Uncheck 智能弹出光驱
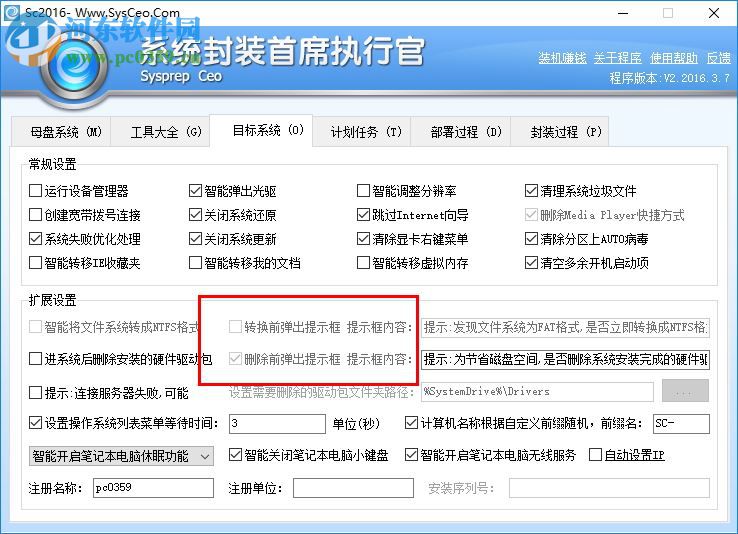738x534 pixels. pos(195,191)
